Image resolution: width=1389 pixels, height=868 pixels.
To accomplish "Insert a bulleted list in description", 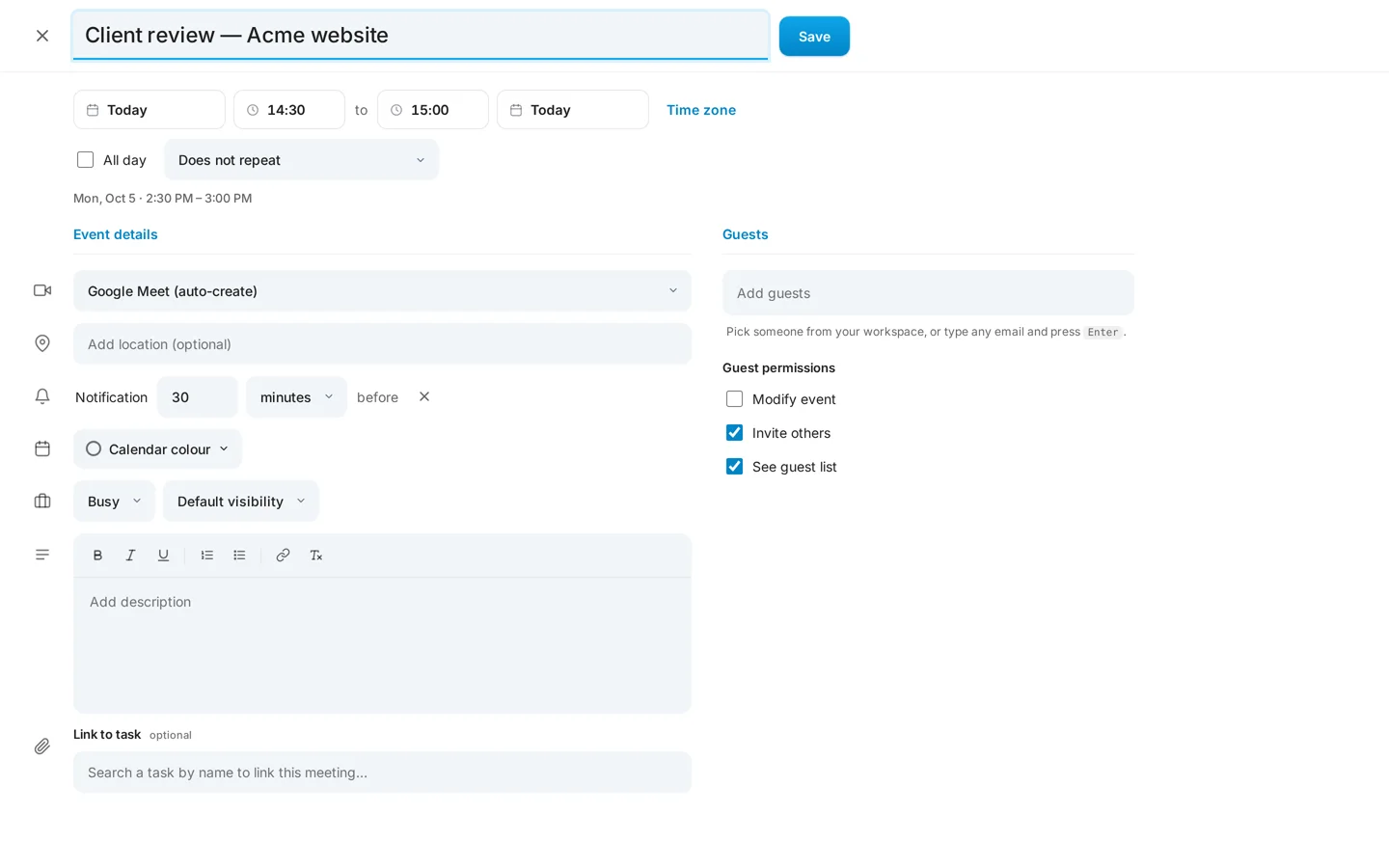I will click(x=239, y=556).
